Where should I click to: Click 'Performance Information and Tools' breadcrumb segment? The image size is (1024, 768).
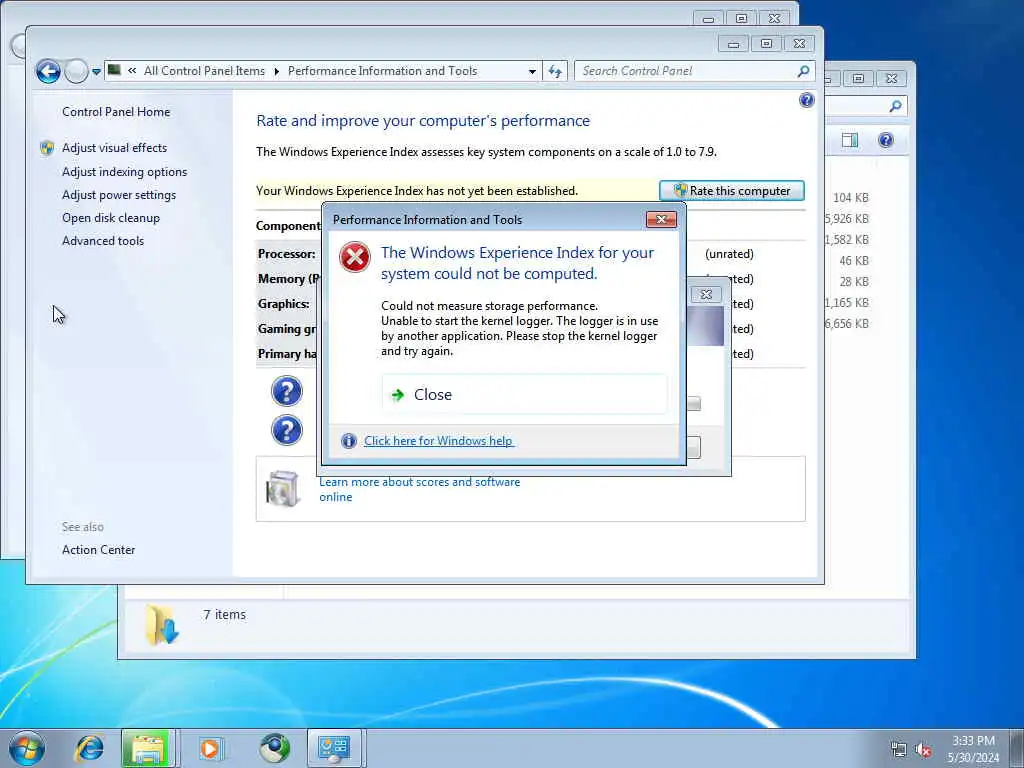(x=383, y=71)
